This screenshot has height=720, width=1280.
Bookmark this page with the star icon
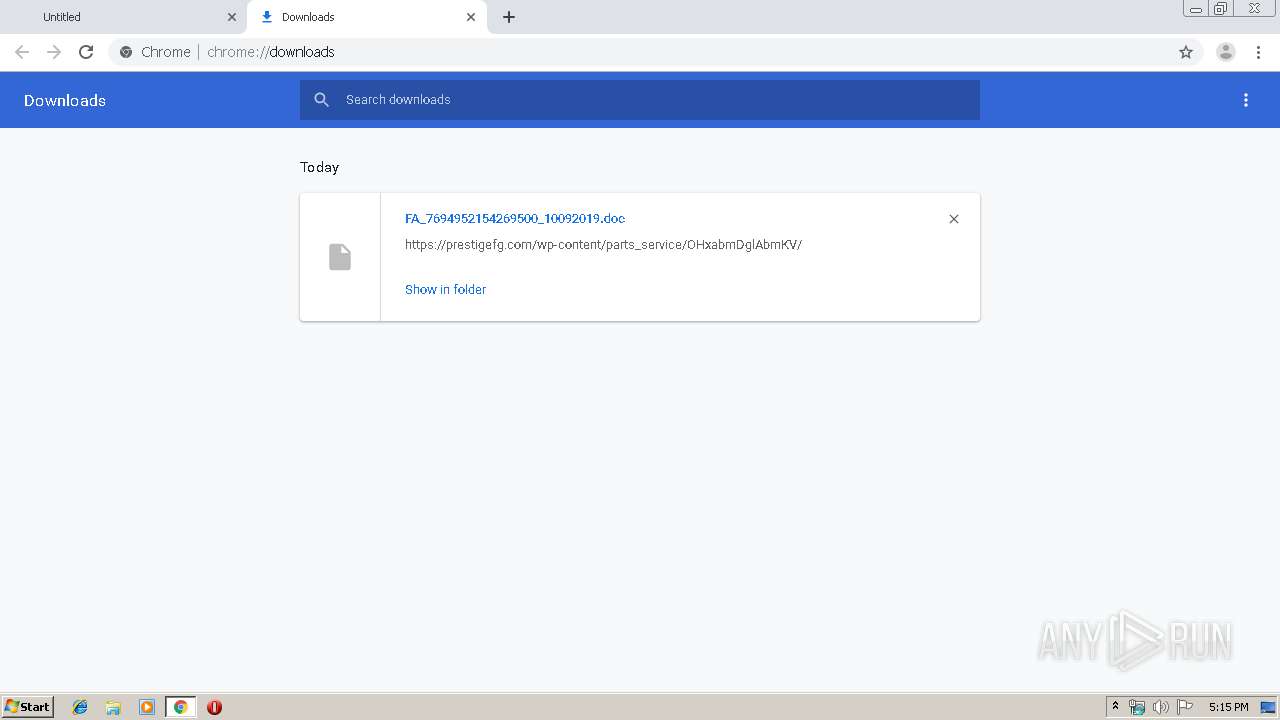1186,52
